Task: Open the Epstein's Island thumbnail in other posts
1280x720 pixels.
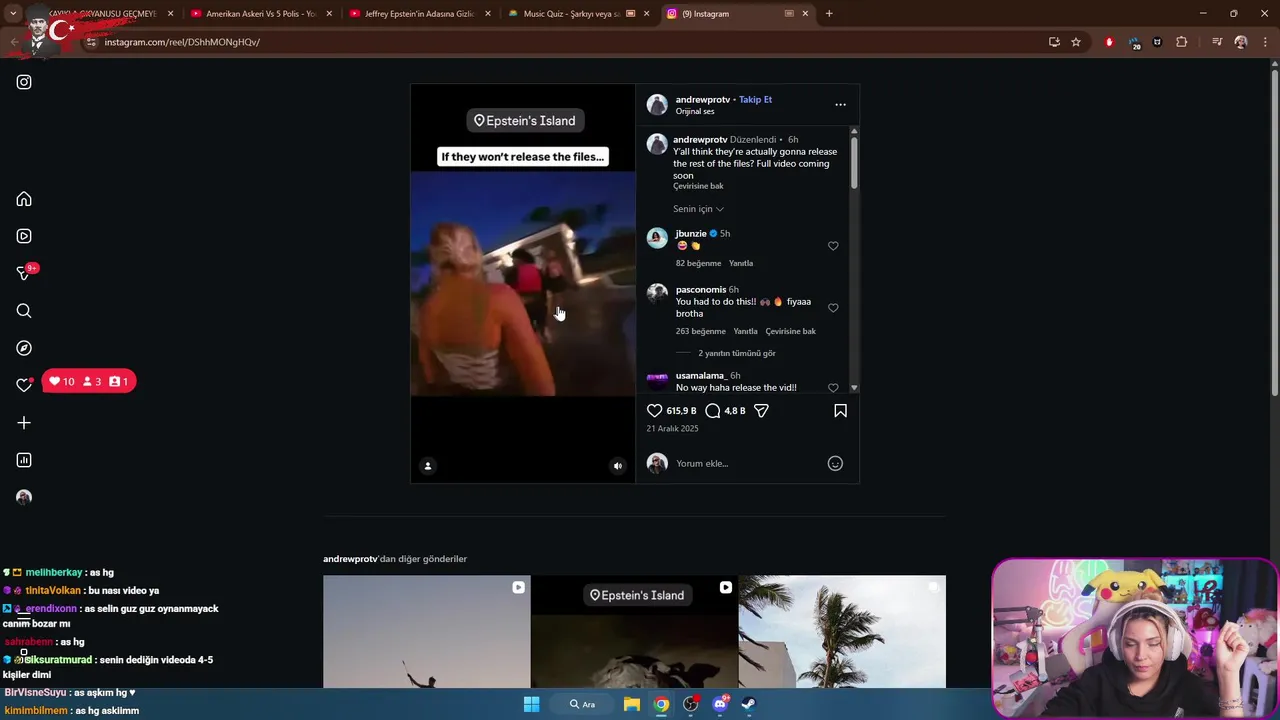Action: [x=634, y=632]
